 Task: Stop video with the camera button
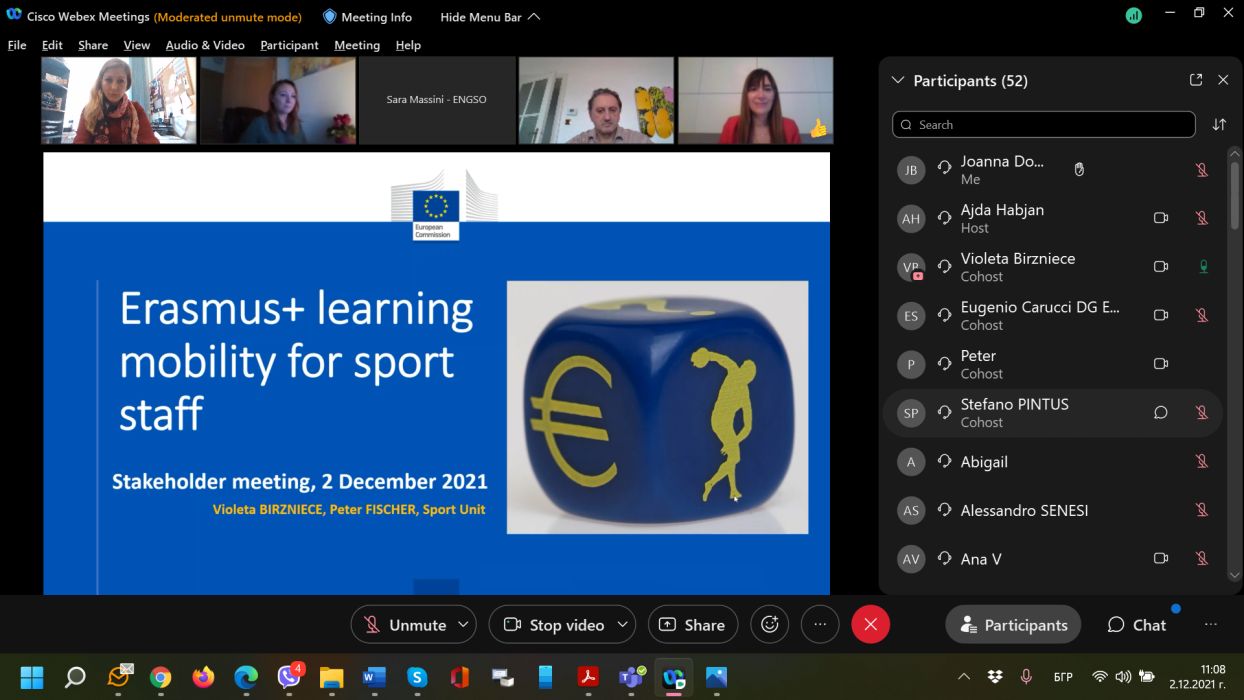[553, 625]
